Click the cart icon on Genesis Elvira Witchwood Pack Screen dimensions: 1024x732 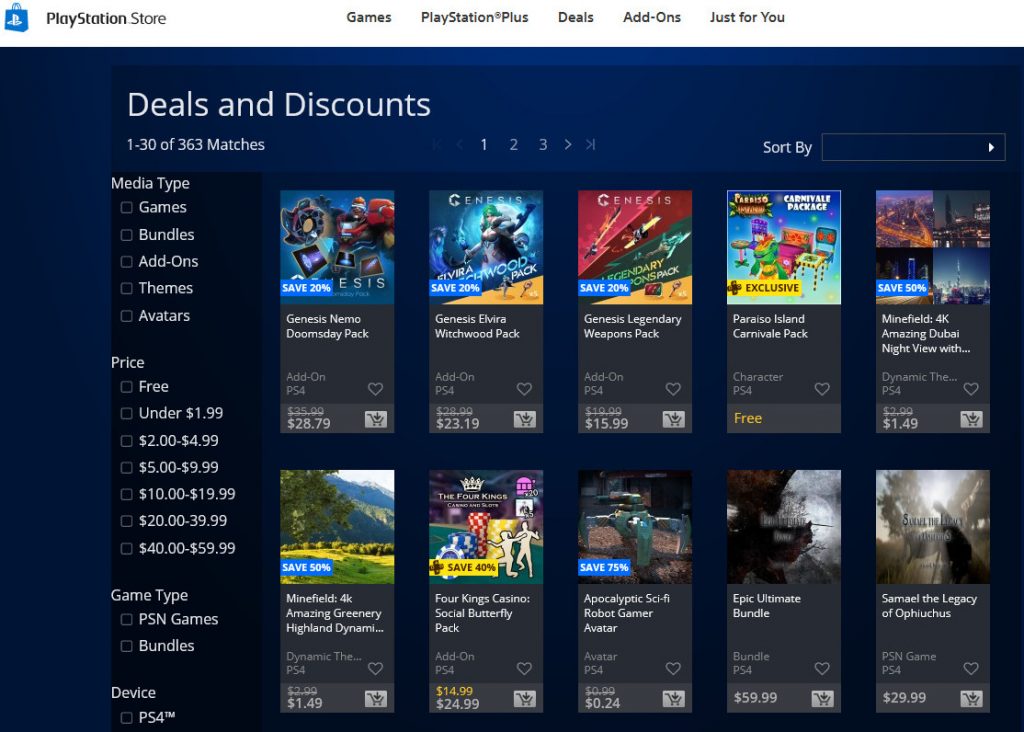pos(524,418)
